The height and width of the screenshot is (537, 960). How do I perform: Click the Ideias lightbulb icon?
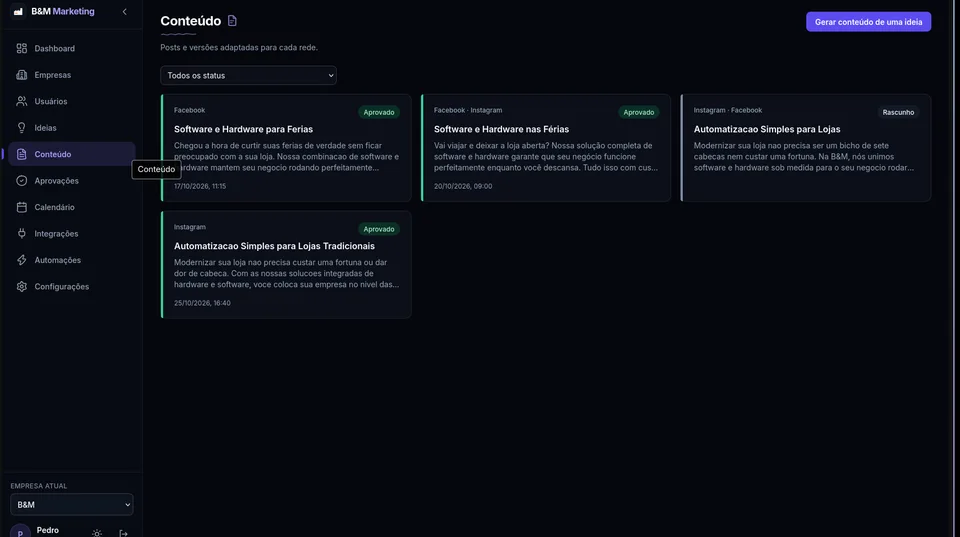pos(21,127)
